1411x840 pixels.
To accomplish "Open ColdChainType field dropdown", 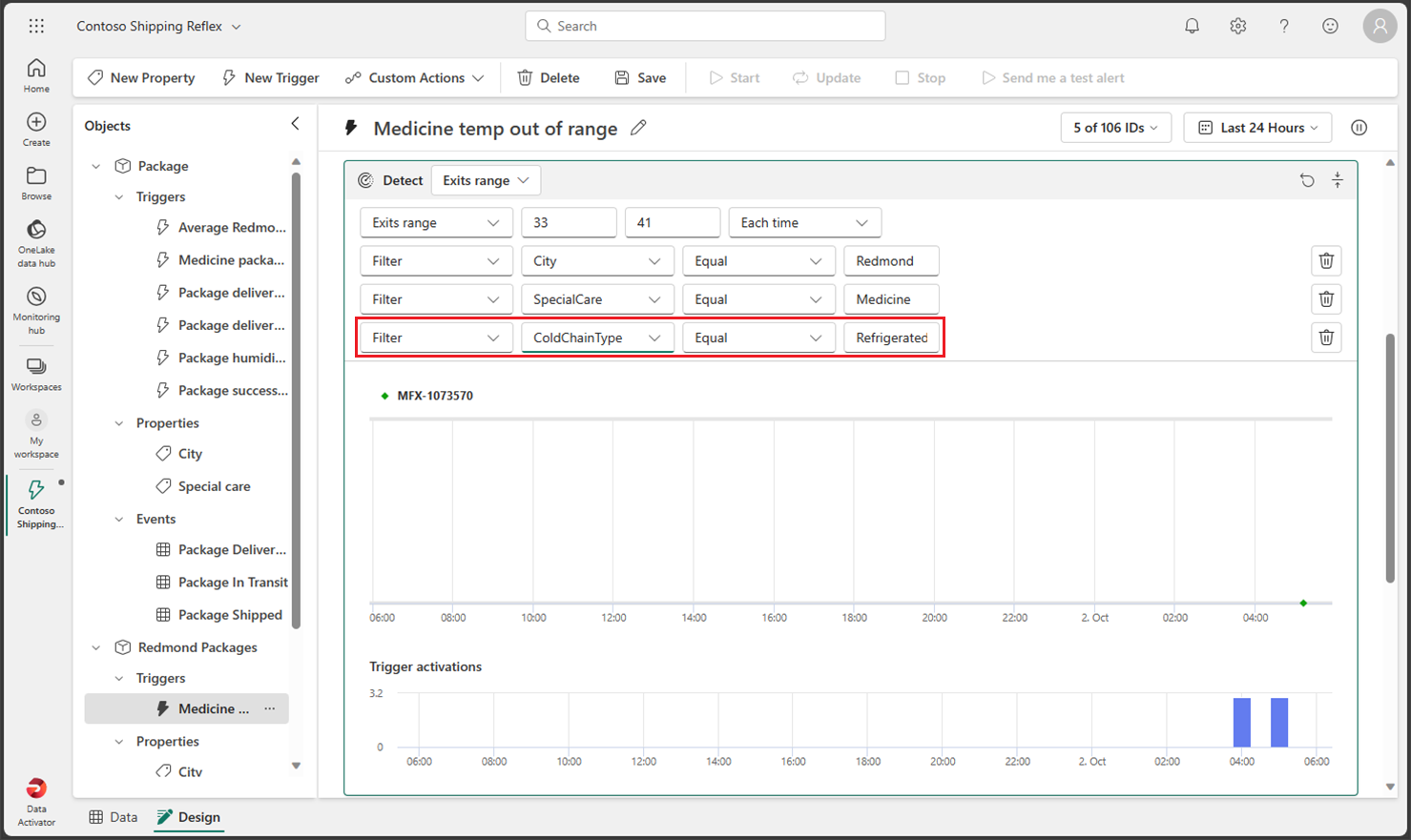I will (597, 338).
